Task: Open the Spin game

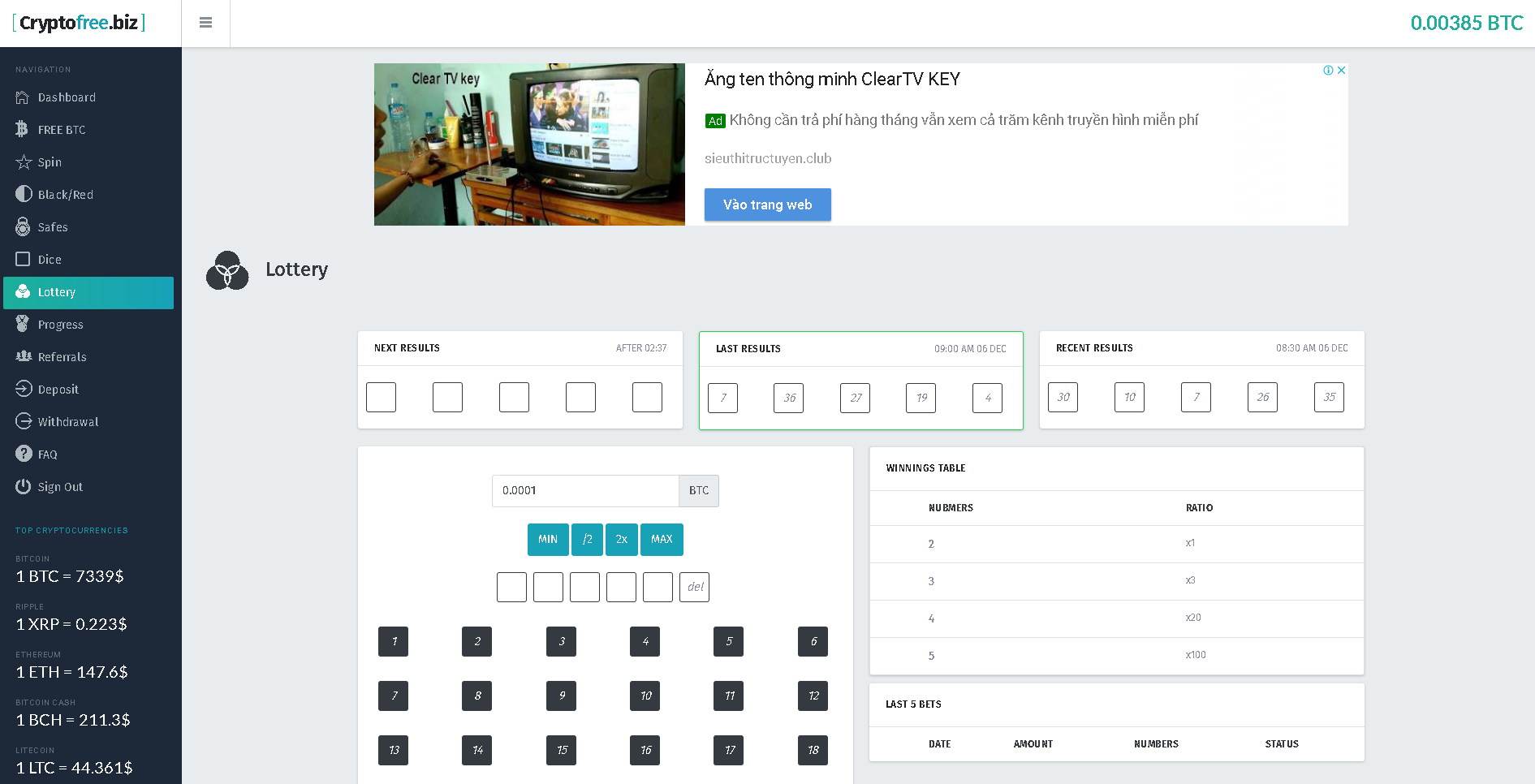Action: pos(50,162)
